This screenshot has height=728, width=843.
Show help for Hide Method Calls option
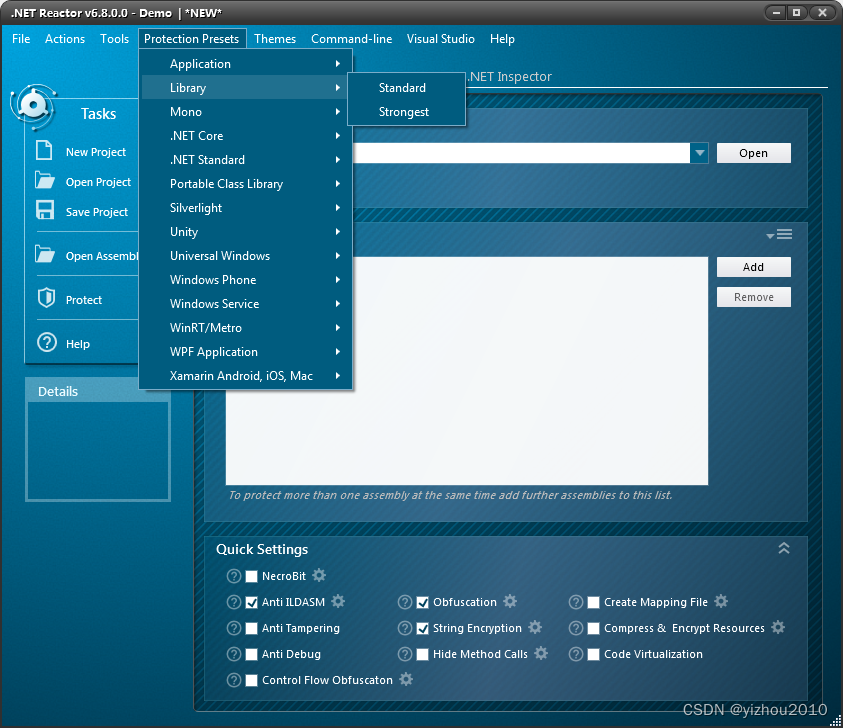pos(405,654)
